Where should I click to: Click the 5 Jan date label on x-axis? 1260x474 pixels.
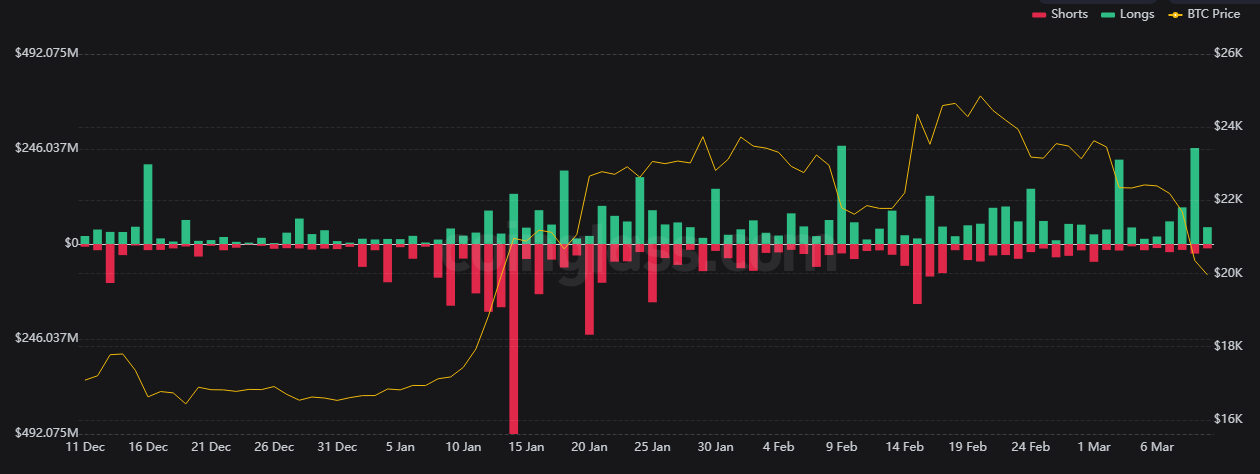point(399,446)
